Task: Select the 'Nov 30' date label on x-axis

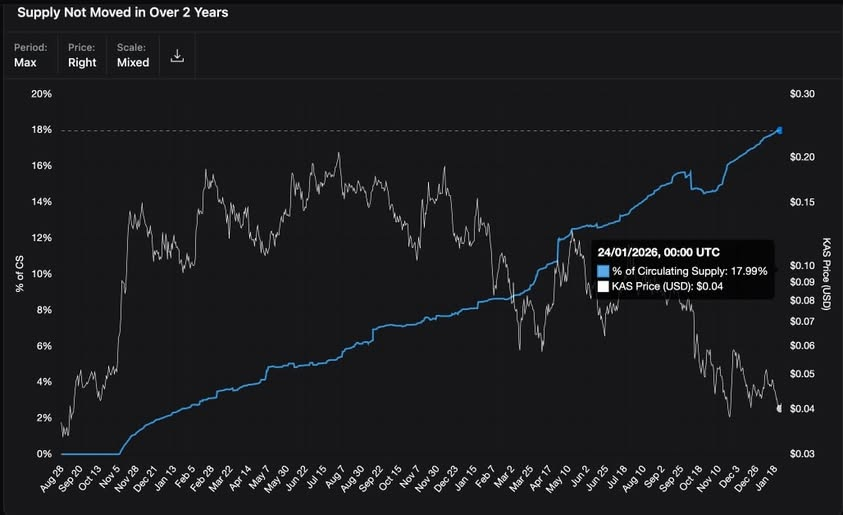Action: pos(427,478)
